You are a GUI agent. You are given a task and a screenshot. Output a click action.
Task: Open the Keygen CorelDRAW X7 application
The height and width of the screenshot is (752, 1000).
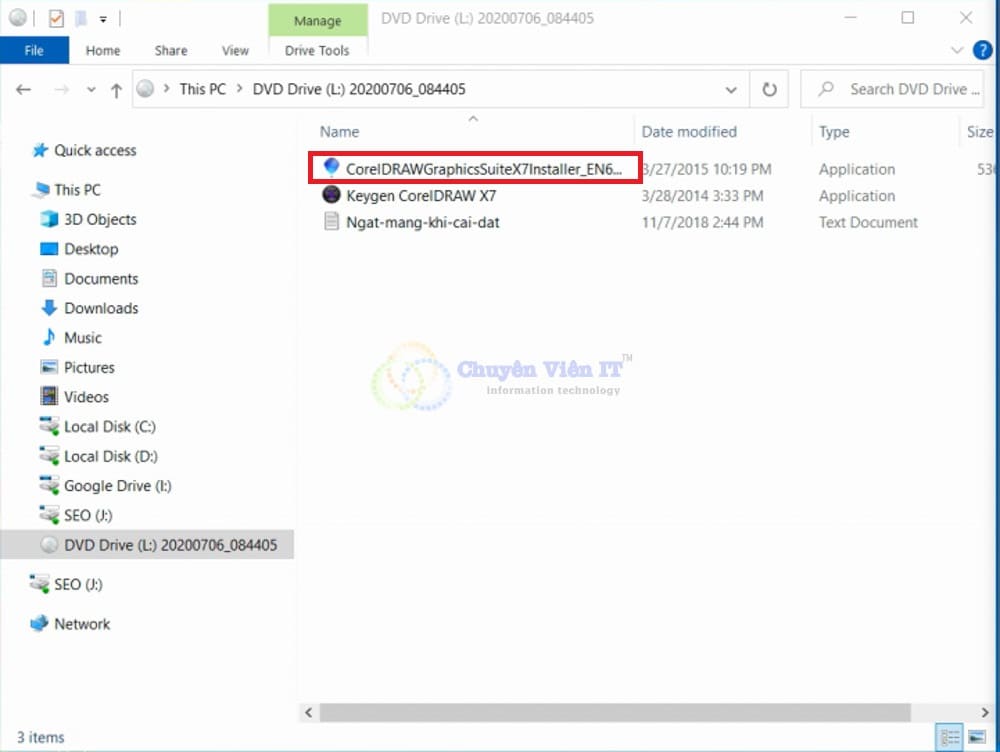(420, 196)
